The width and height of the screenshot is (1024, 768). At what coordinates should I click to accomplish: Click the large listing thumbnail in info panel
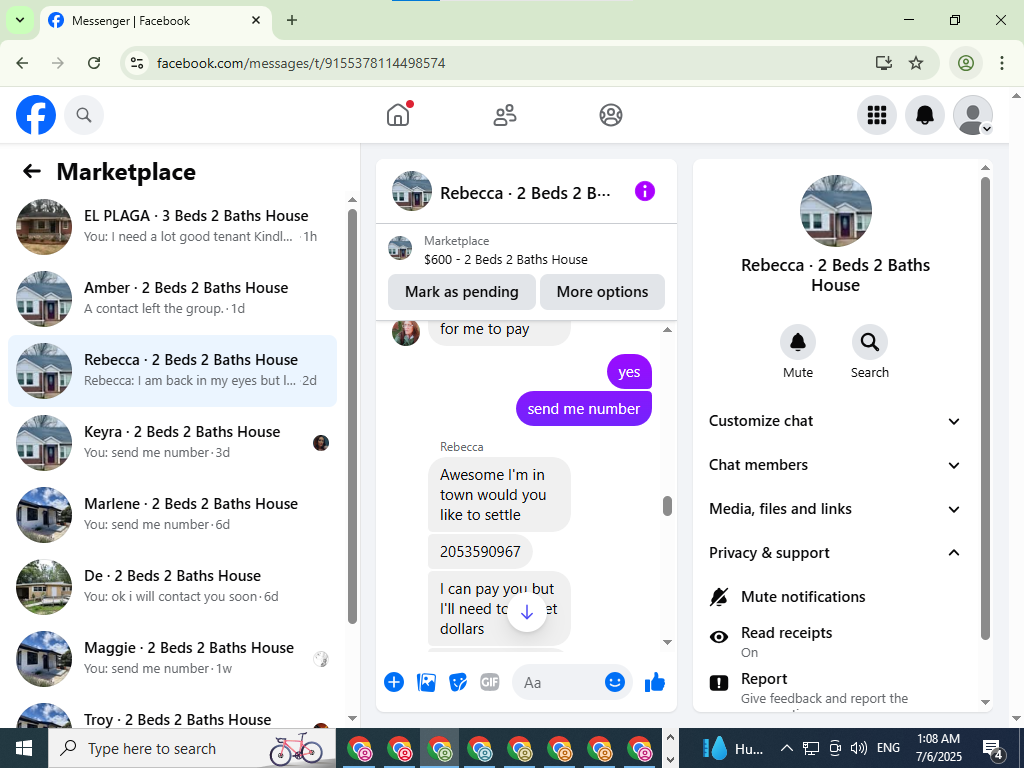point(835,211)
